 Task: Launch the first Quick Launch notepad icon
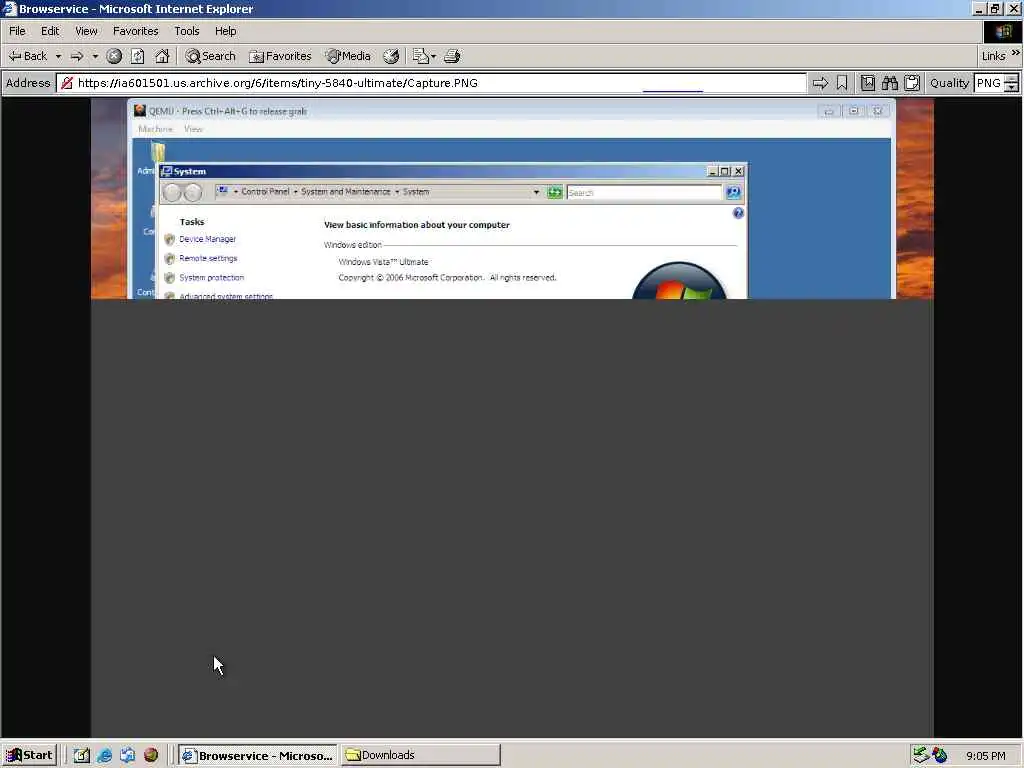pyautogui.click(x=81, y=755)
